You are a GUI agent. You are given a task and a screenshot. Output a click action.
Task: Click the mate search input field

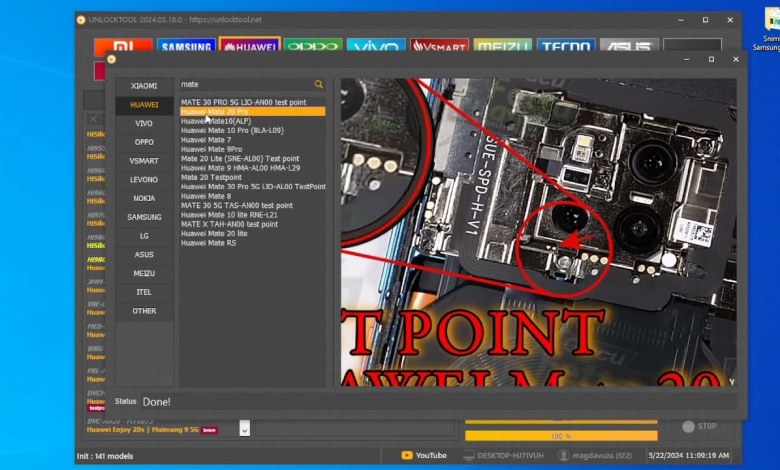pos(245,85)
